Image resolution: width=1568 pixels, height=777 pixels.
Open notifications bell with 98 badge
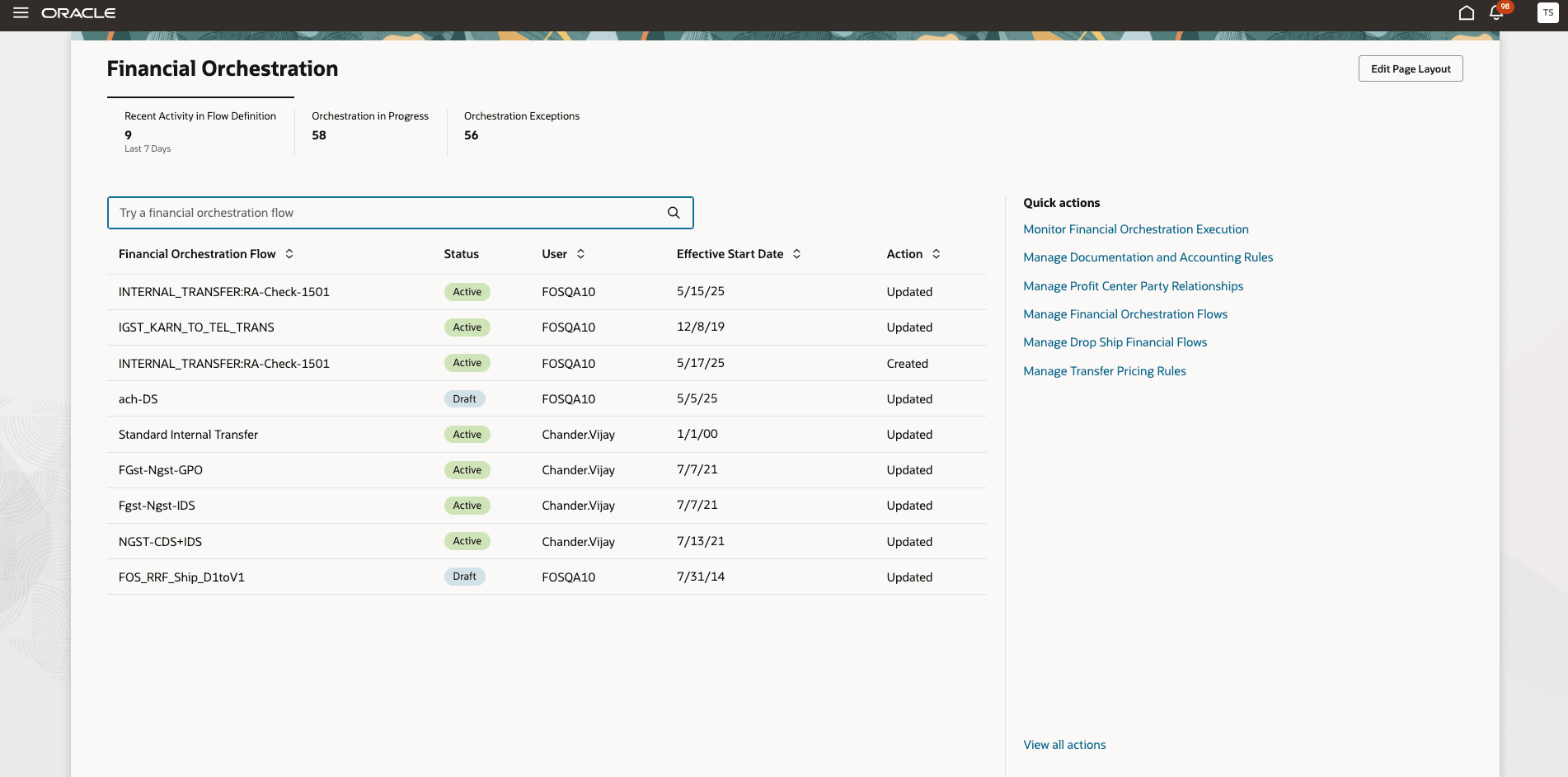(1497, 12)
